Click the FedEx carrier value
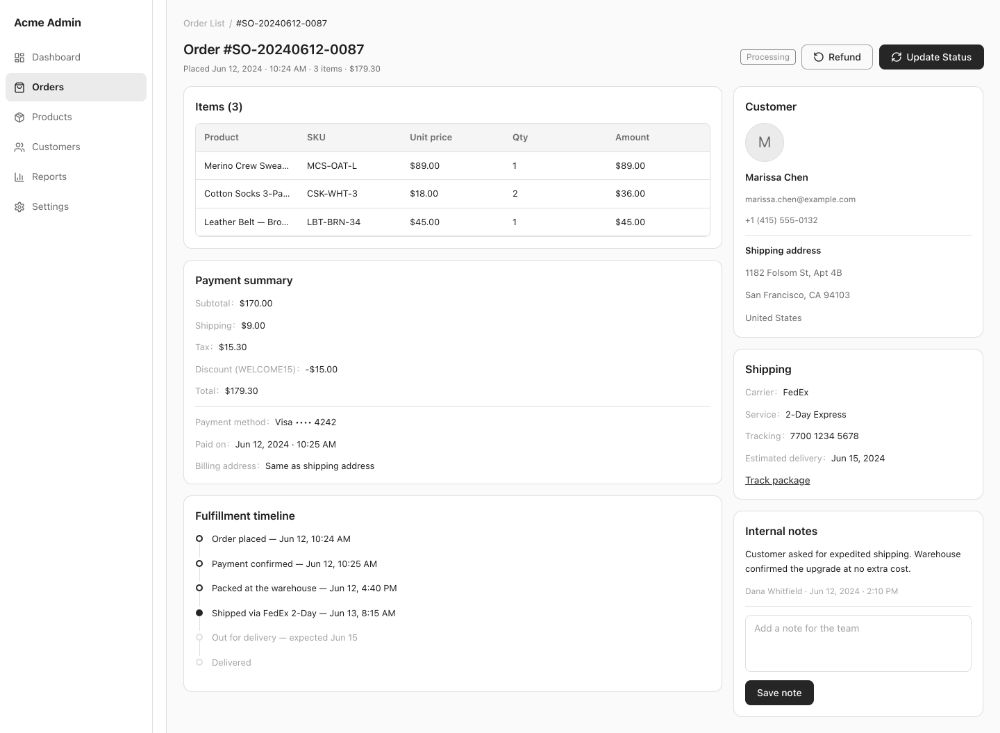 coord(795,393)
